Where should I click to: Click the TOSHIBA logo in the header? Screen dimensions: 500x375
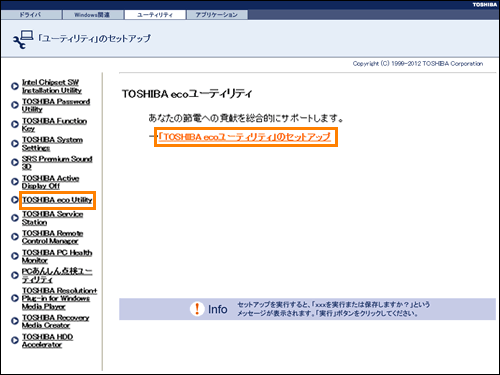point(485,5)
